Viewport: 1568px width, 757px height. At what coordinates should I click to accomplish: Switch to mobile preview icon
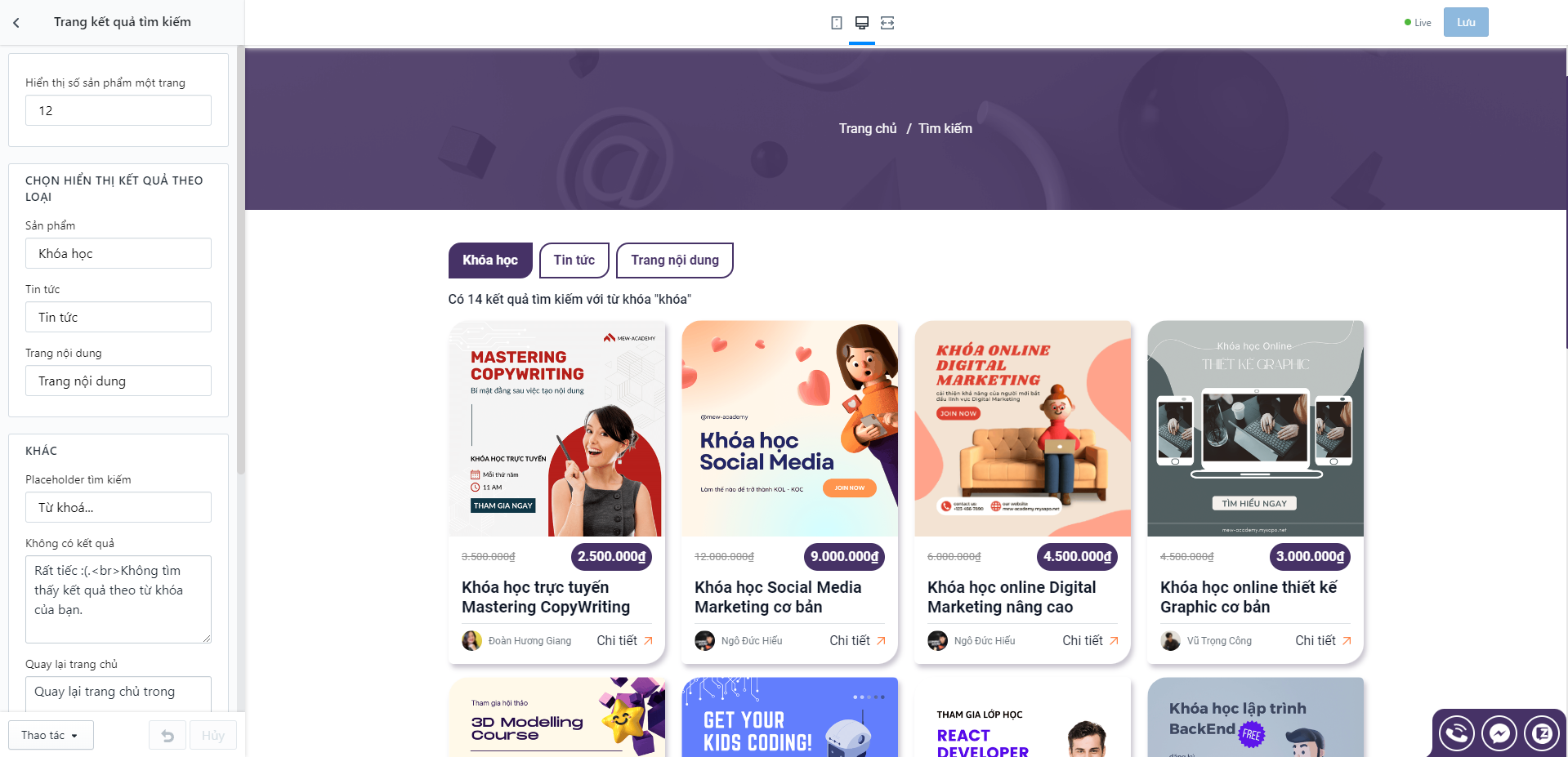point(837,23)
